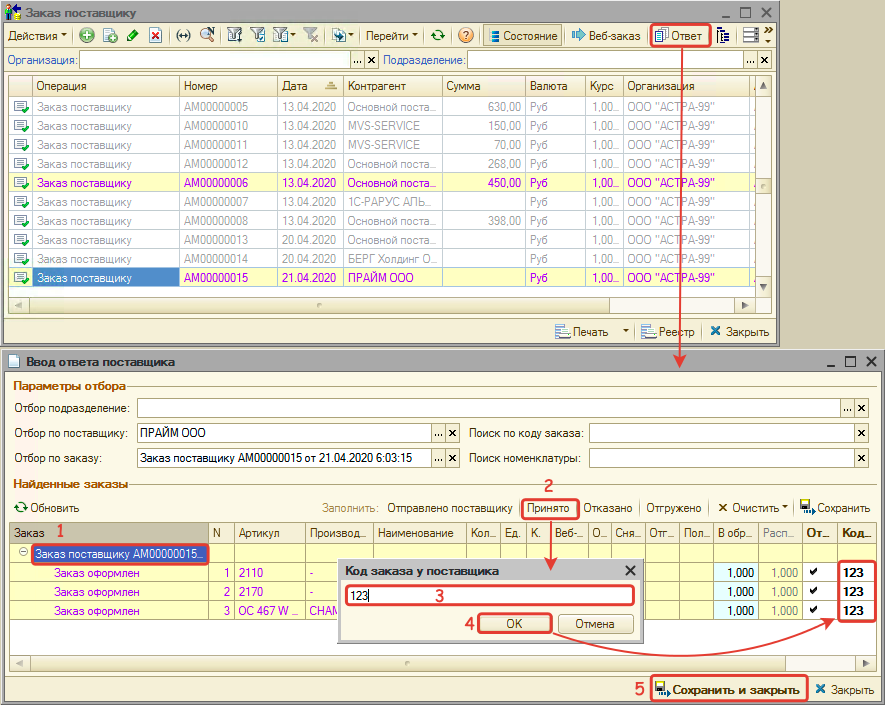The image size is (885, 705).
Task: Open the Ответ supplier response form
Action: pyautogui.click(x=680, y=36)
